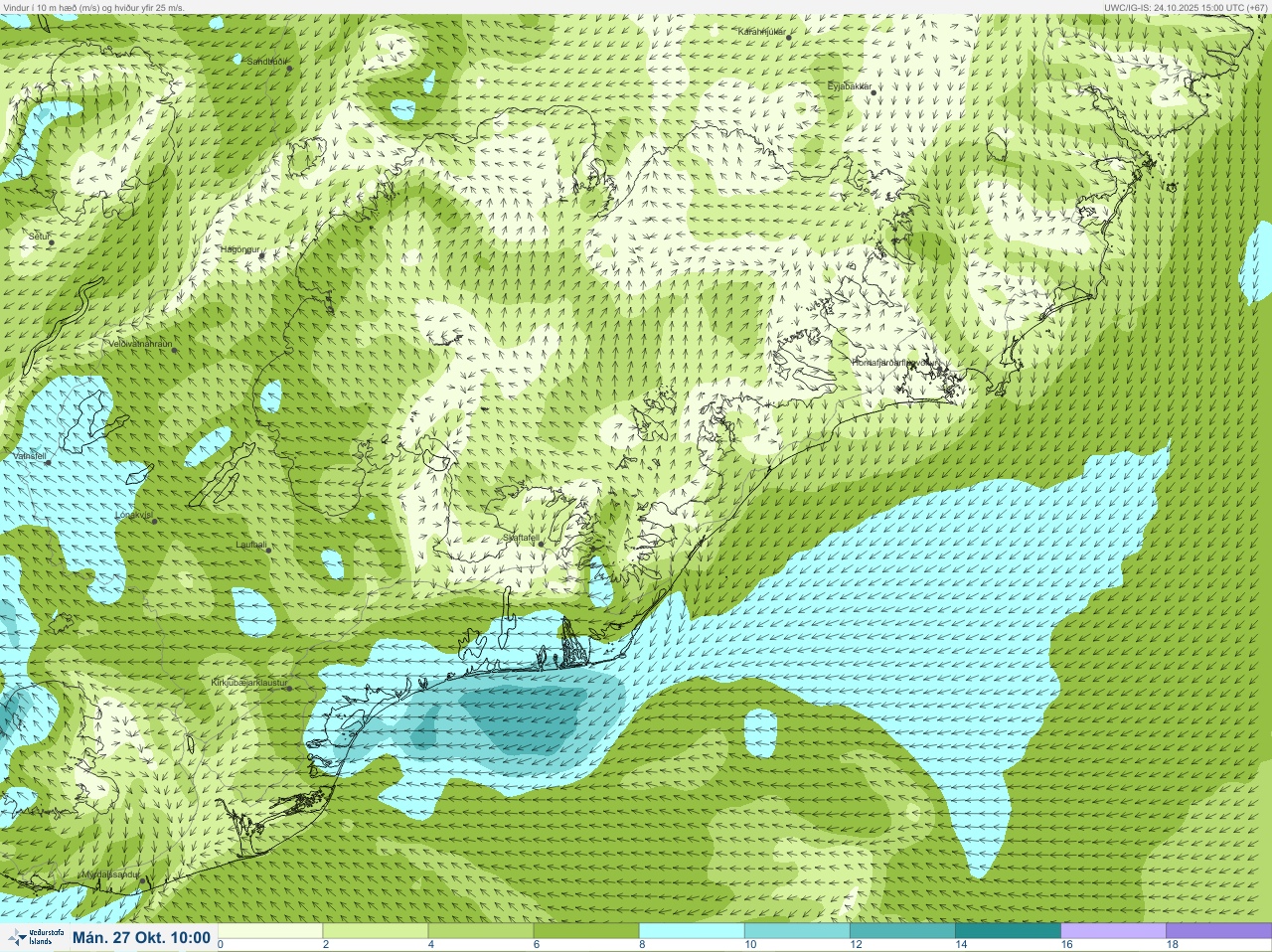The height and width of the screenshot is (952, 1272).
Task: Select the 10–12 m/s legend swatch
Action: tap(797, 931)
